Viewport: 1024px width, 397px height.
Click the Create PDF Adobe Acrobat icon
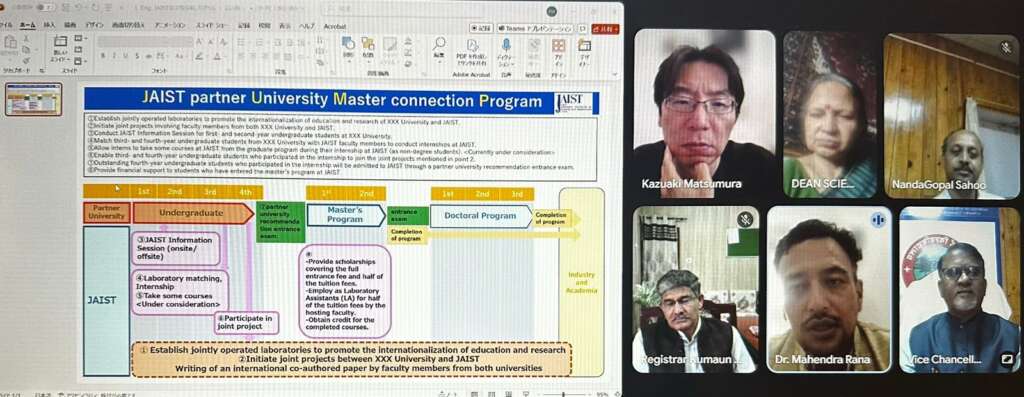(472, 46)
